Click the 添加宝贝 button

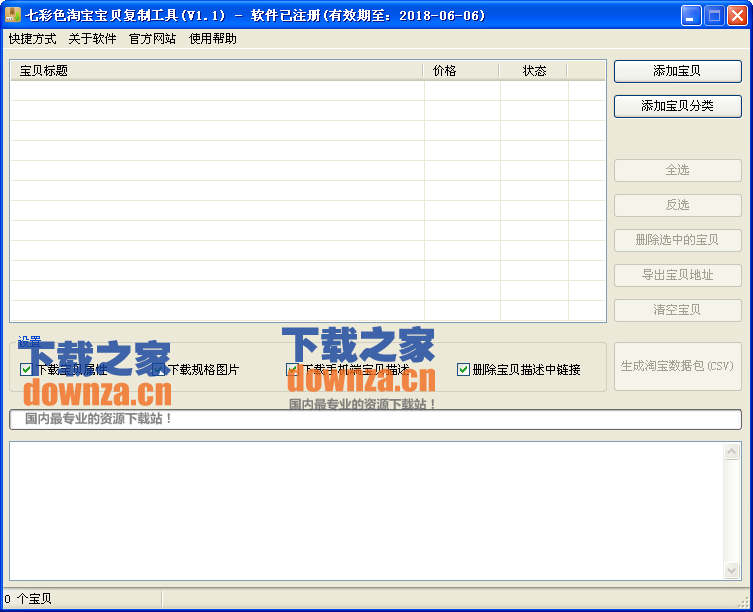(x=678, y=71)
